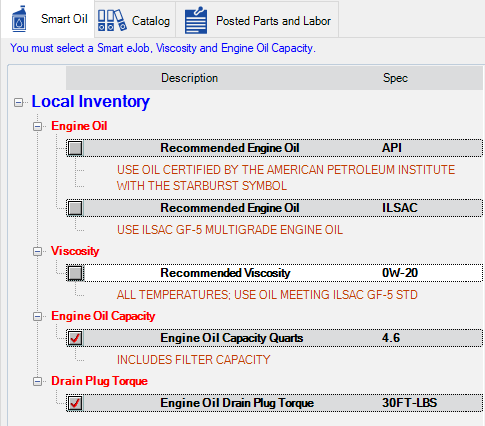Click the Posted Parts and Labor clipboard icon

click(x=196, y=20)
